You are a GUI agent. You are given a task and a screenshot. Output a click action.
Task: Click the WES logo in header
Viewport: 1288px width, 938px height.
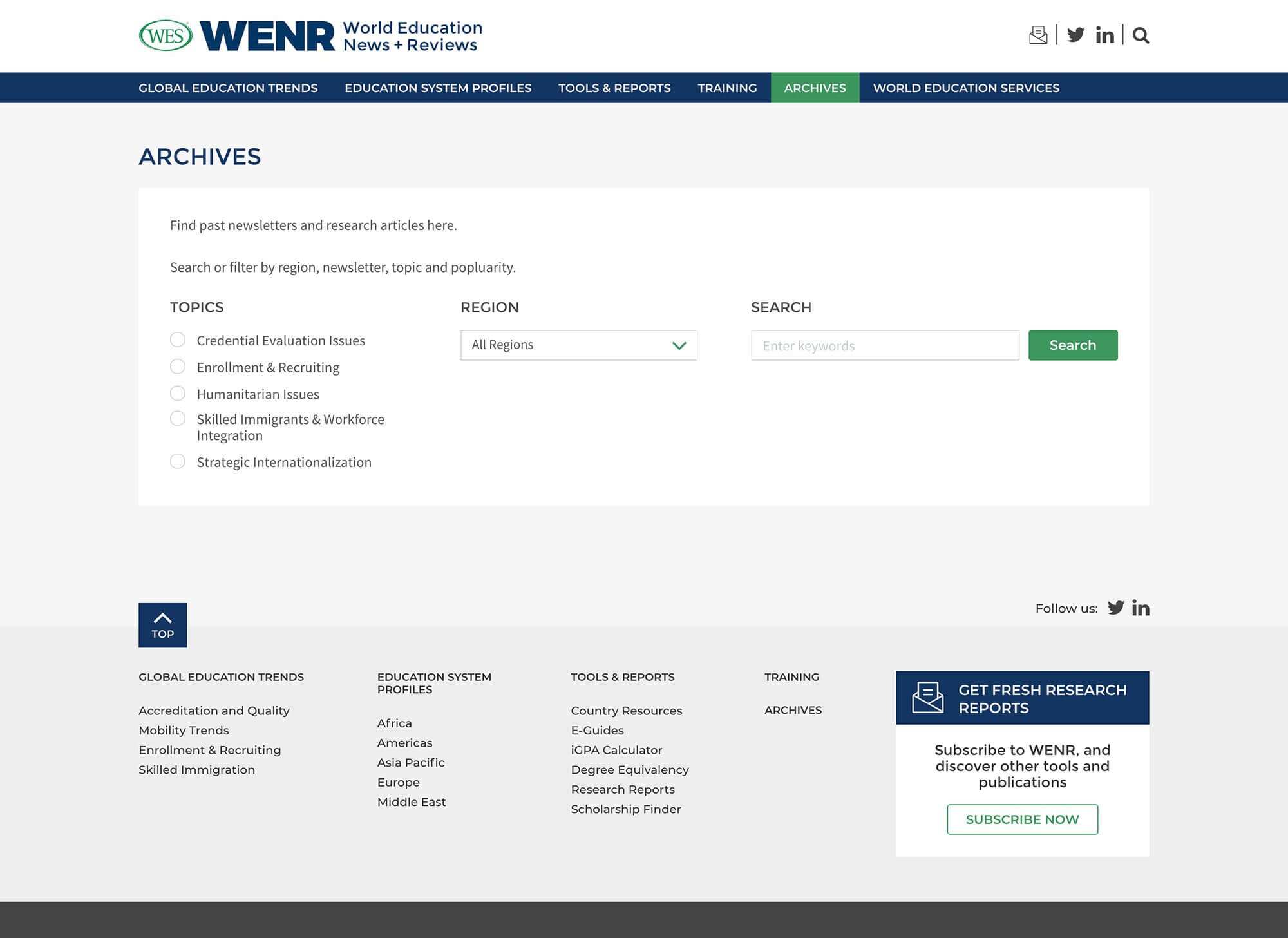[166, 35]
